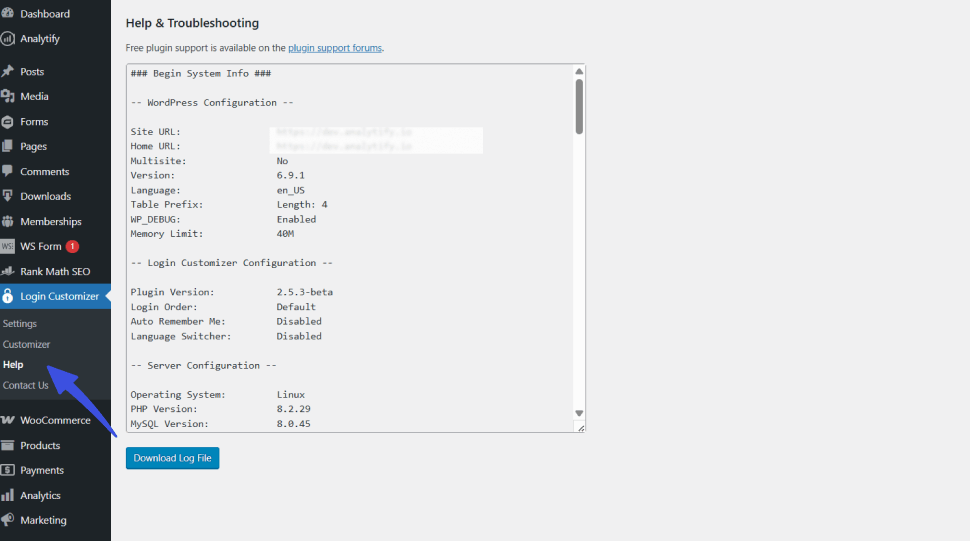This screenshot has width=970, height=541.
Task: Open the Memberships menu label
Action: (51, 221)
